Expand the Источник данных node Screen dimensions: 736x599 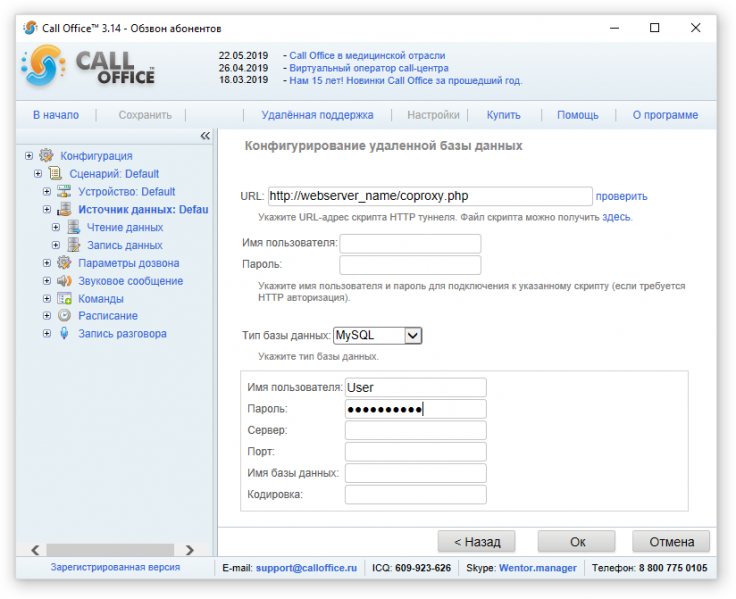47,209
